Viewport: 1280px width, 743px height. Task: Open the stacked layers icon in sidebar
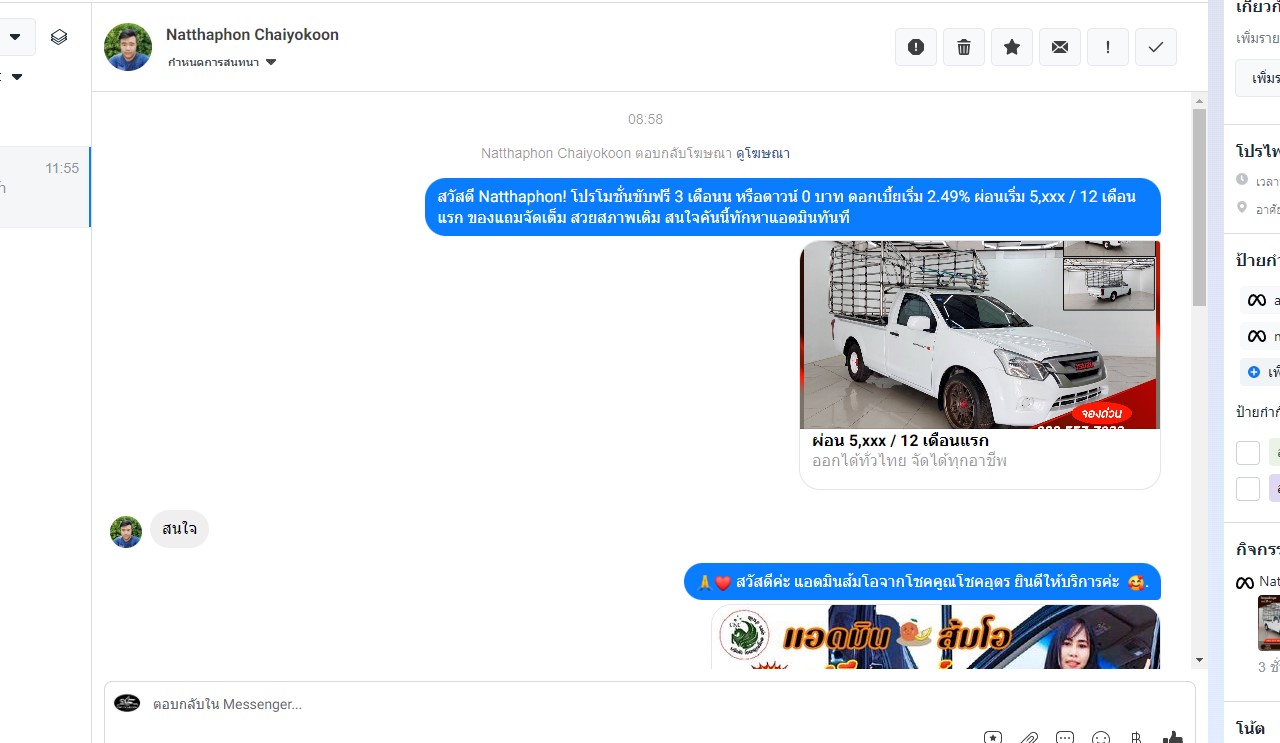coord(59,37)
